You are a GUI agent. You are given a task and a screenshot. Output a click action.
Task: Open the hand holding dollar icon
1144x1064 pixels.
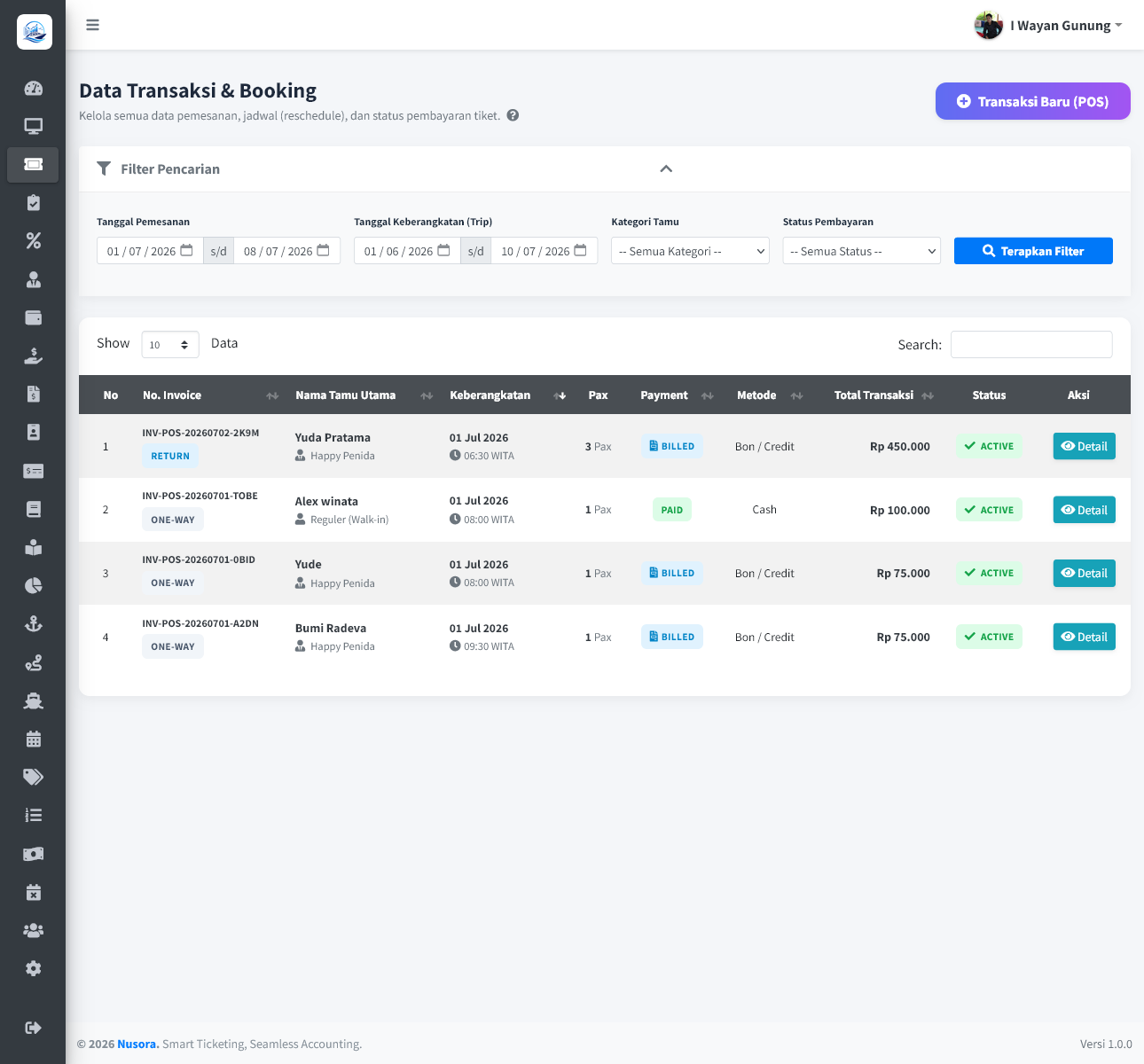pyautogui.click(x=33, y=356)
